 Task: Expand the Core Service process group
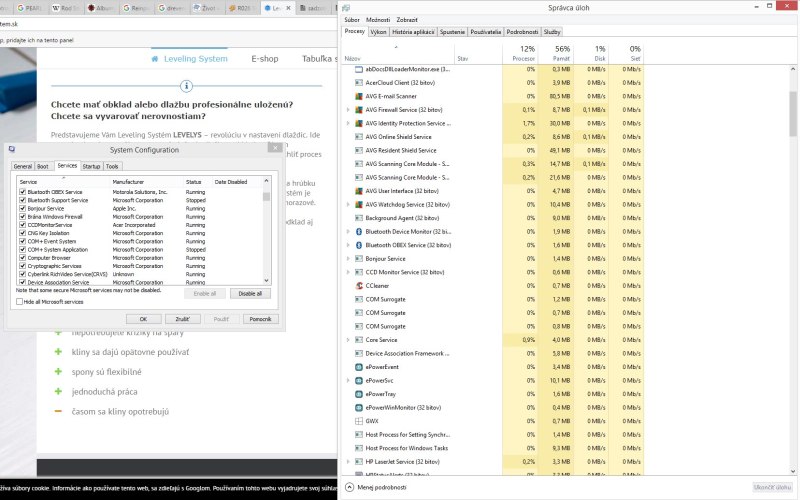pos(348,340)
